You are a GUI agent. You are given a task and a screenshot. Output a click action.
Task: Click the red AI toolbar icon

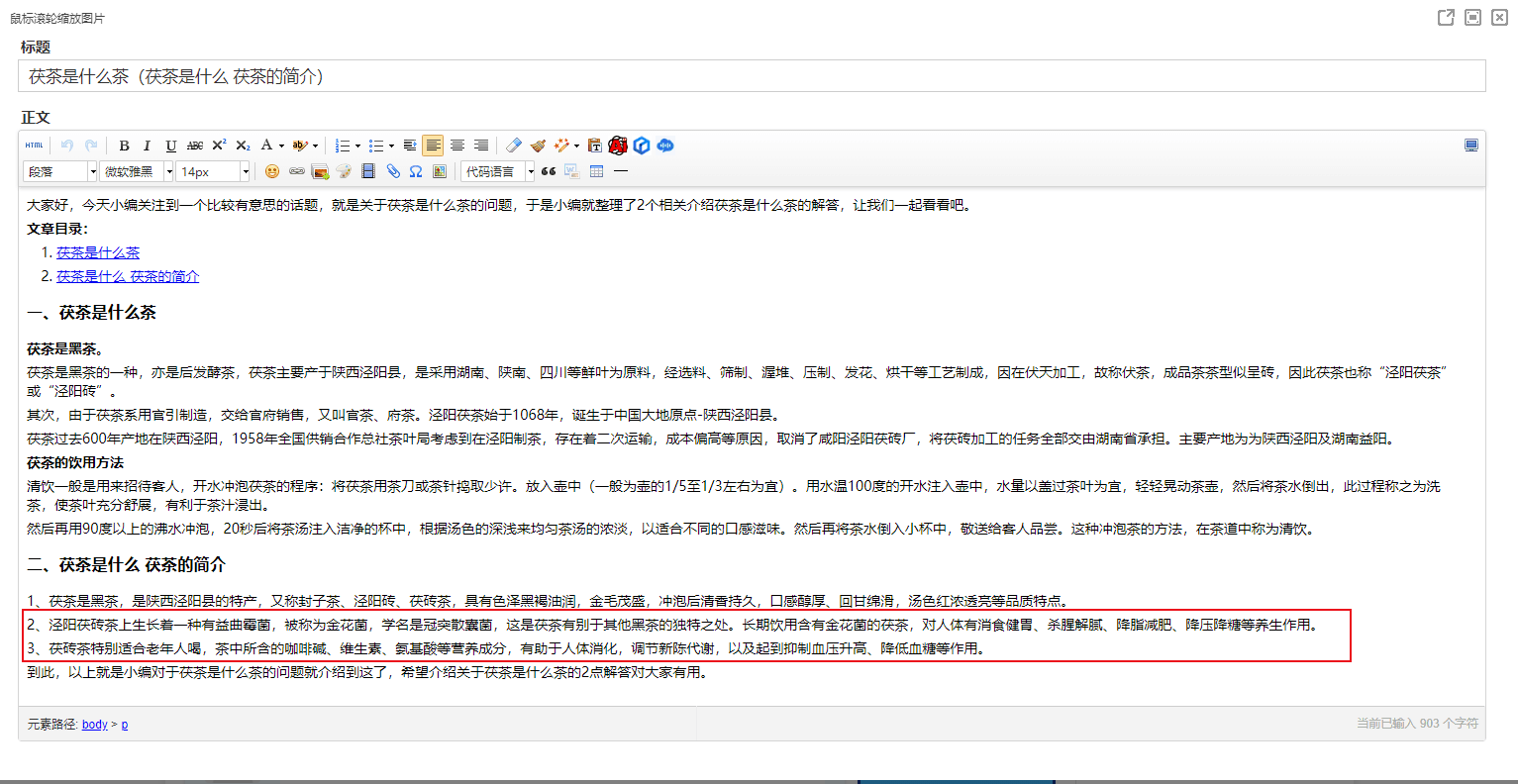[618, 146]
